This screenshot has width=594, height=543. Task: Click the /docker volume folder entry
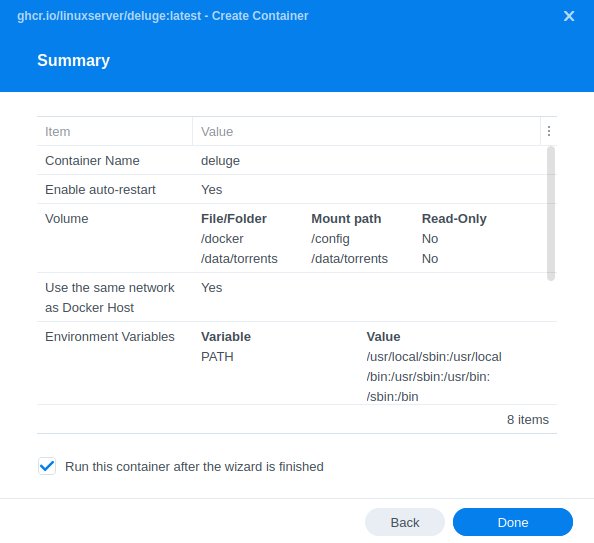pyautogui.click(x=222, y=239)
